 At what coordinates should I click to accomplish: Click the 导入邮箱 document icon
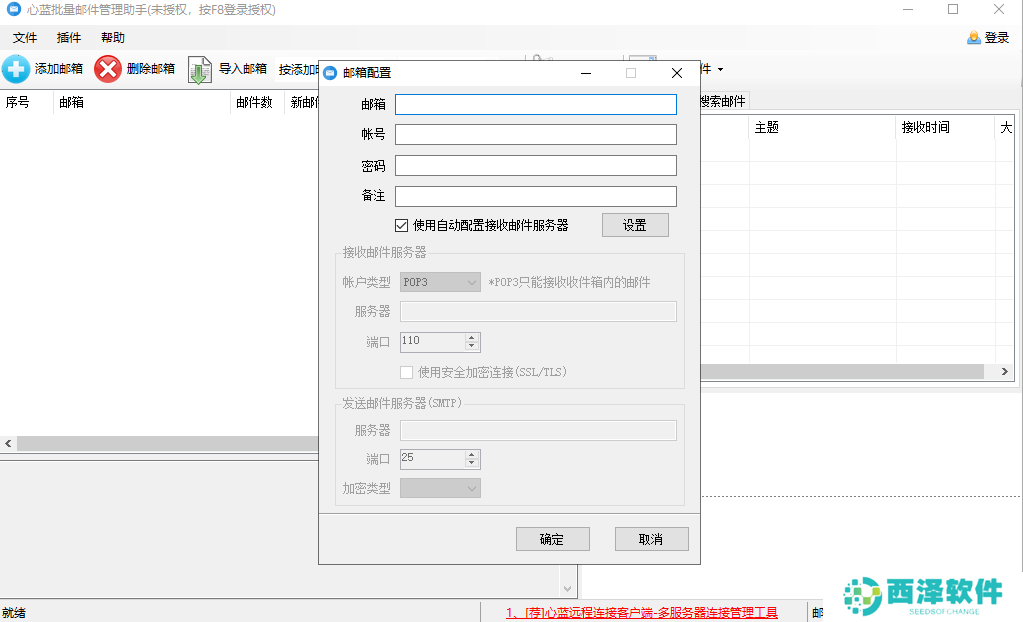(200, 70)
